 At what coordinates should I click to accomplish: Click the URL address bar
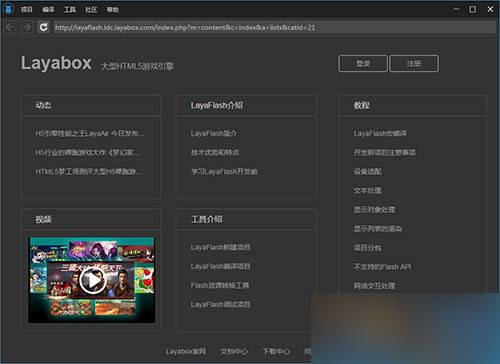coord(274,27)
